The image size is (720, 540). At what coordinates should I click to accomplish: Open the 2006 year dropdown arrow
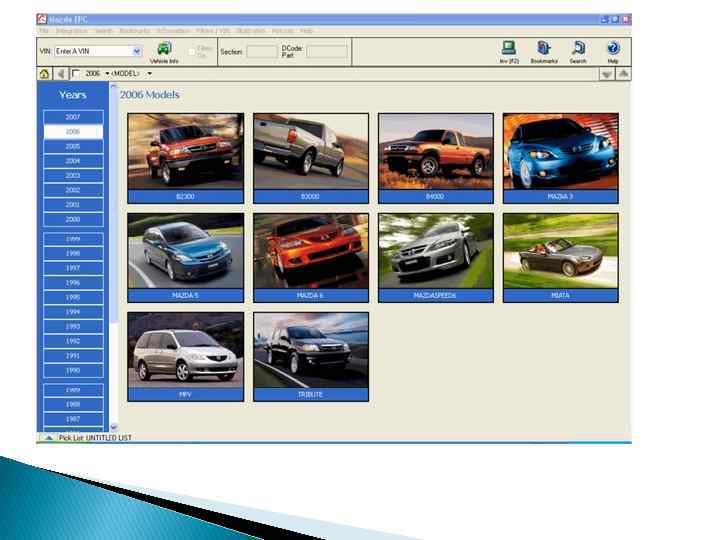click(107, 73)
